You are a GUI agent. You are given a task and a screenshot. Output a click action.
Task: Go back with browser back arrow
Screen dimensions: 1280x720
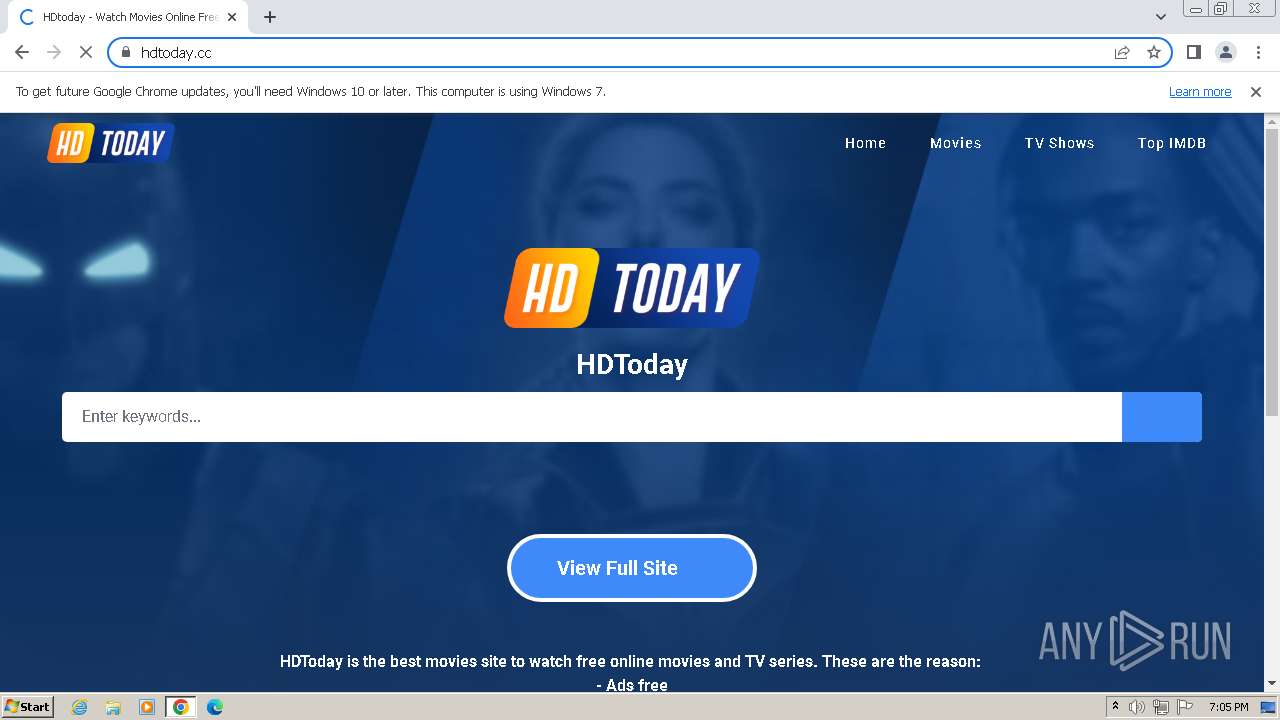click(x=22, y=52)
